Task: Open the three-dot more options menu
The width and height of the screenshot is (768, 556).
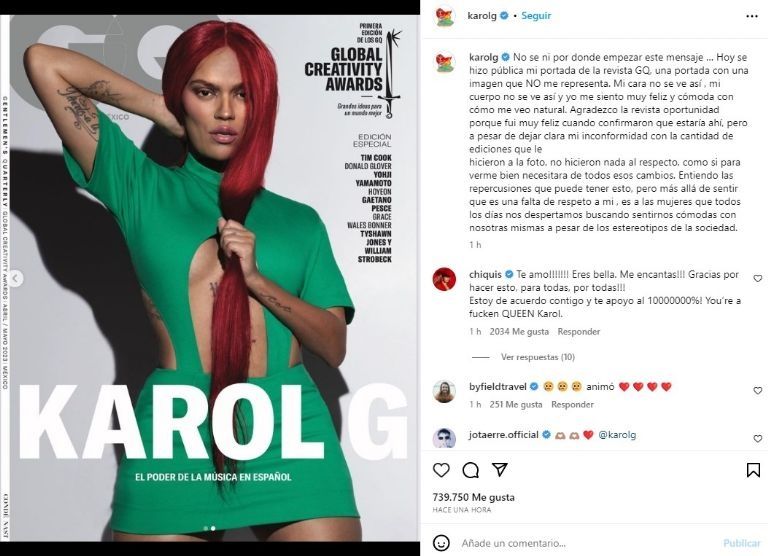Action: (752, 16)
